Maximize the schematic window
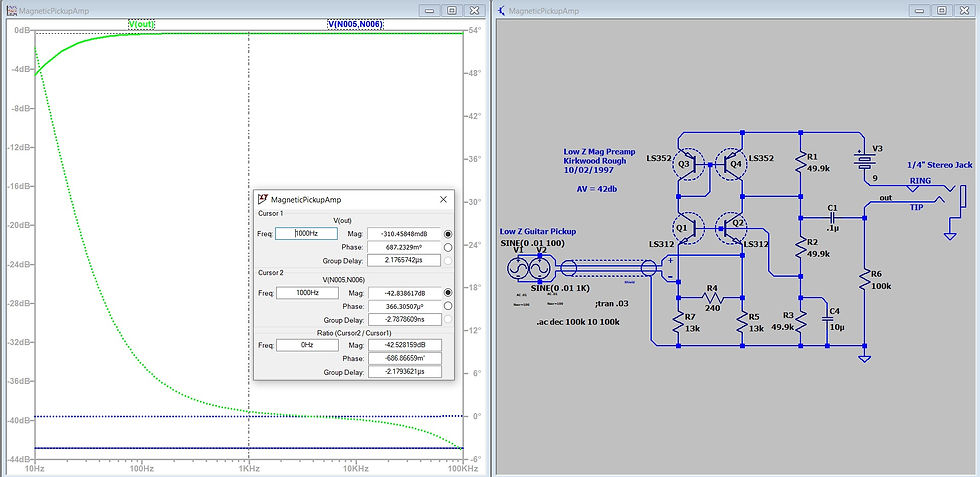The height and width of the screenshot is (477, 980). (x=942, y=11)
